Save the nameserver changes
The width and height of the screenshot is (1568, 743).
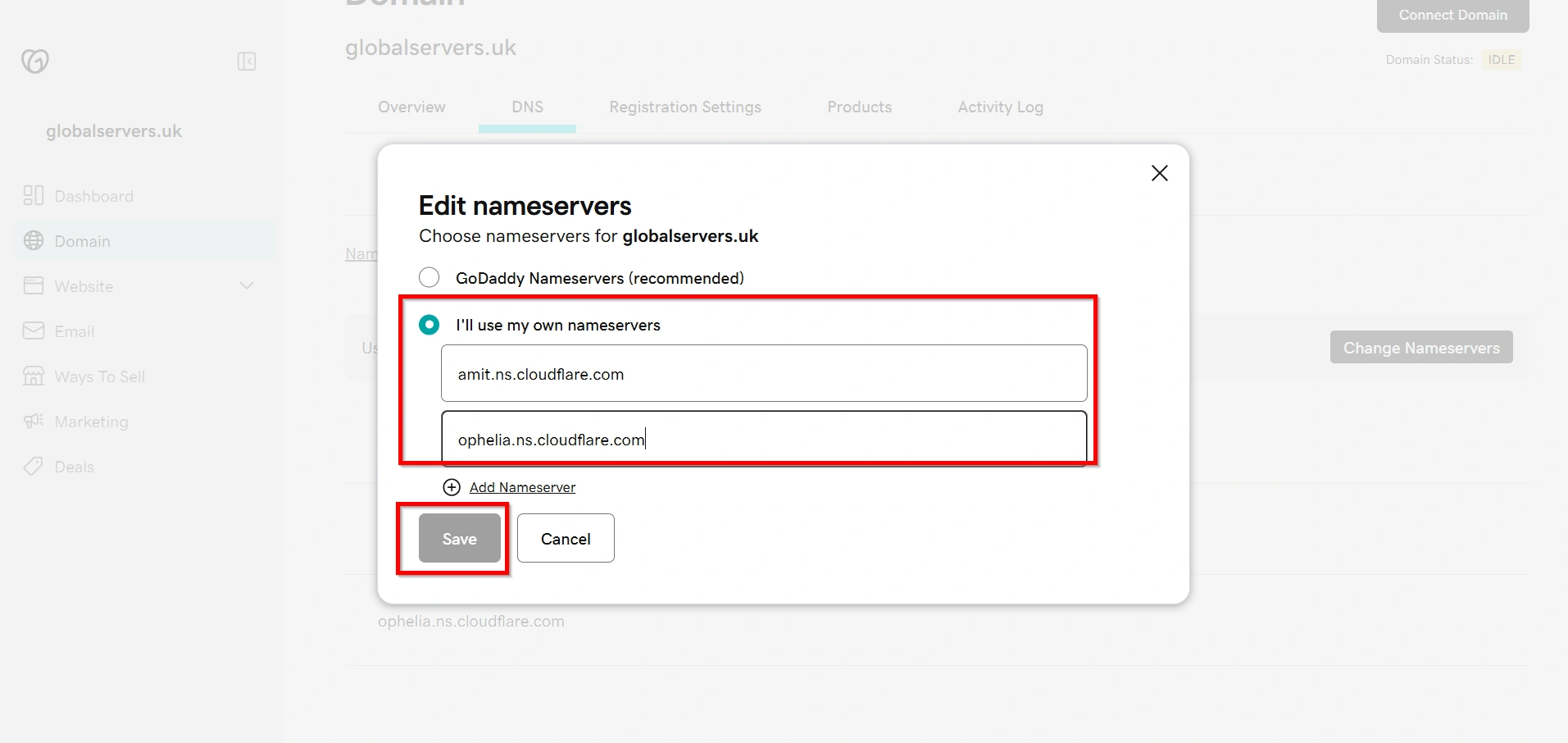click(459, 538)
